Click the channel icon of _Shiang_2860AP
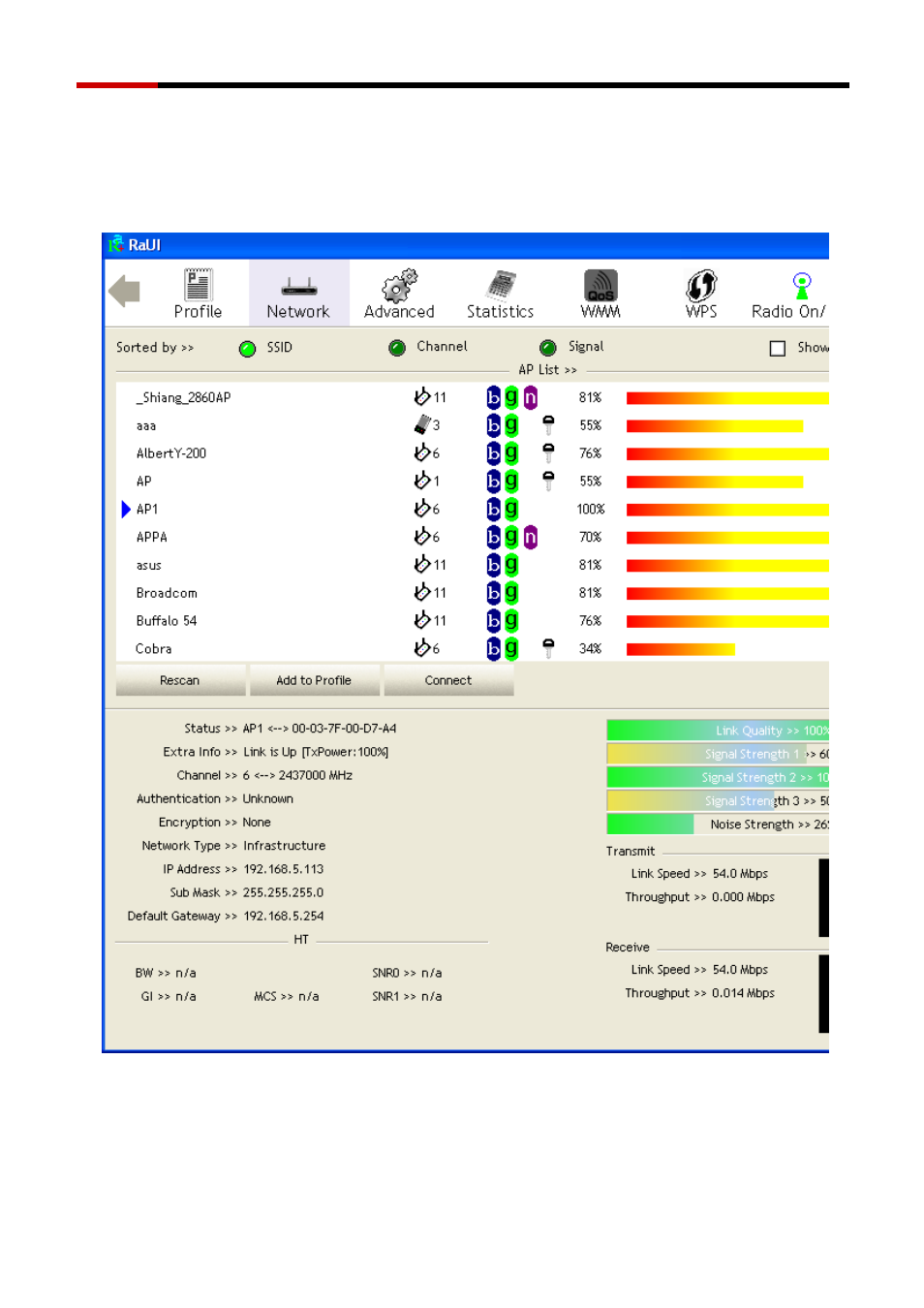This screenshot has width=924, height=1308. coord(422,396)
